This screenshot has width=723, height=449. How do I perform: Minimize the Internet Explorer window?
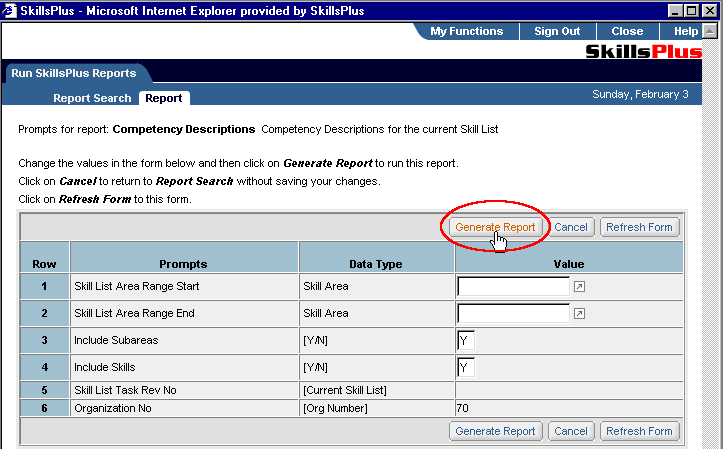675,10
